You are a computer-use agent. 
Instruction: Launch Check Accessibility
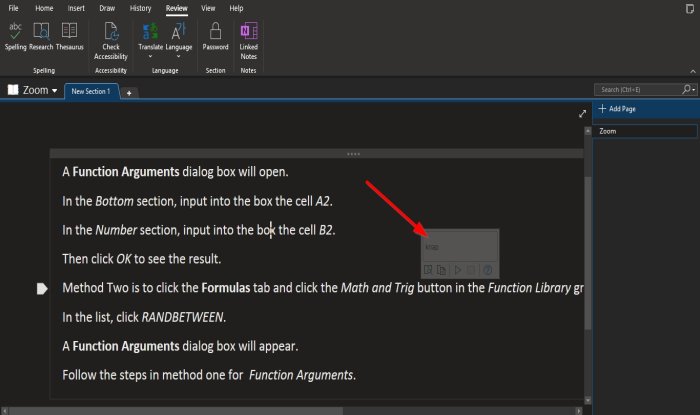click(x=111, y=41)
